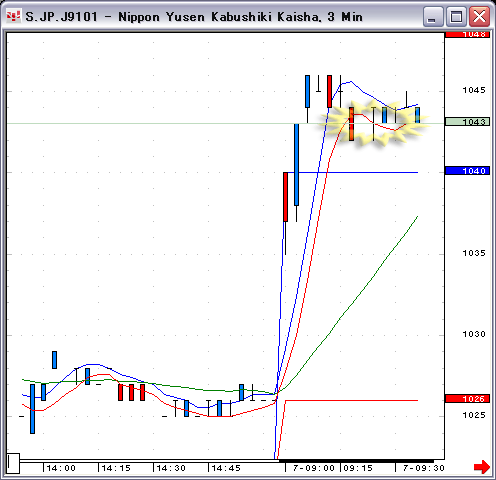Click the red scroll-forward arrow

(x=482, y=467)
